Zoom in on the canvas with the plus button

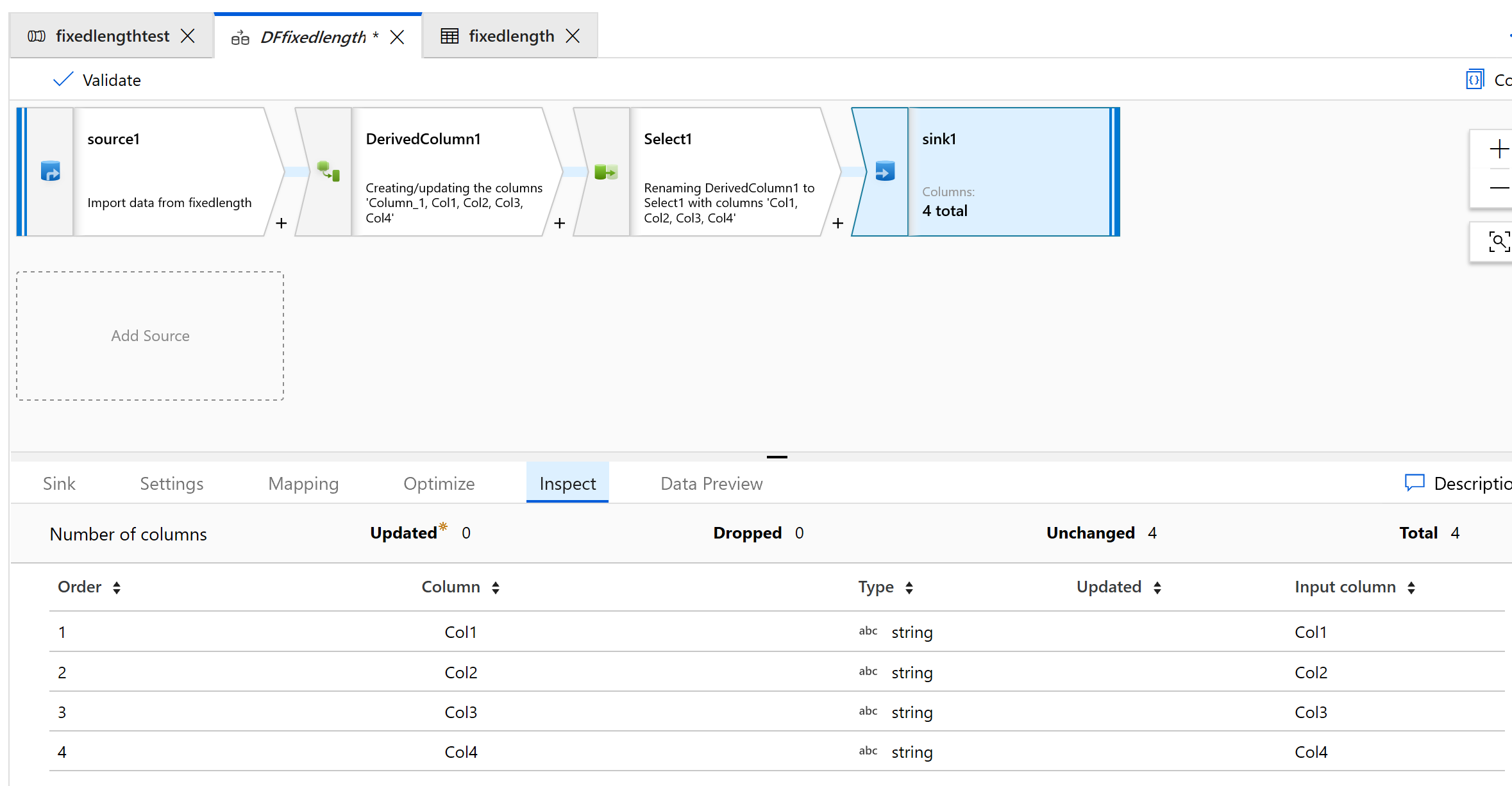click(x=1499, y=149)
